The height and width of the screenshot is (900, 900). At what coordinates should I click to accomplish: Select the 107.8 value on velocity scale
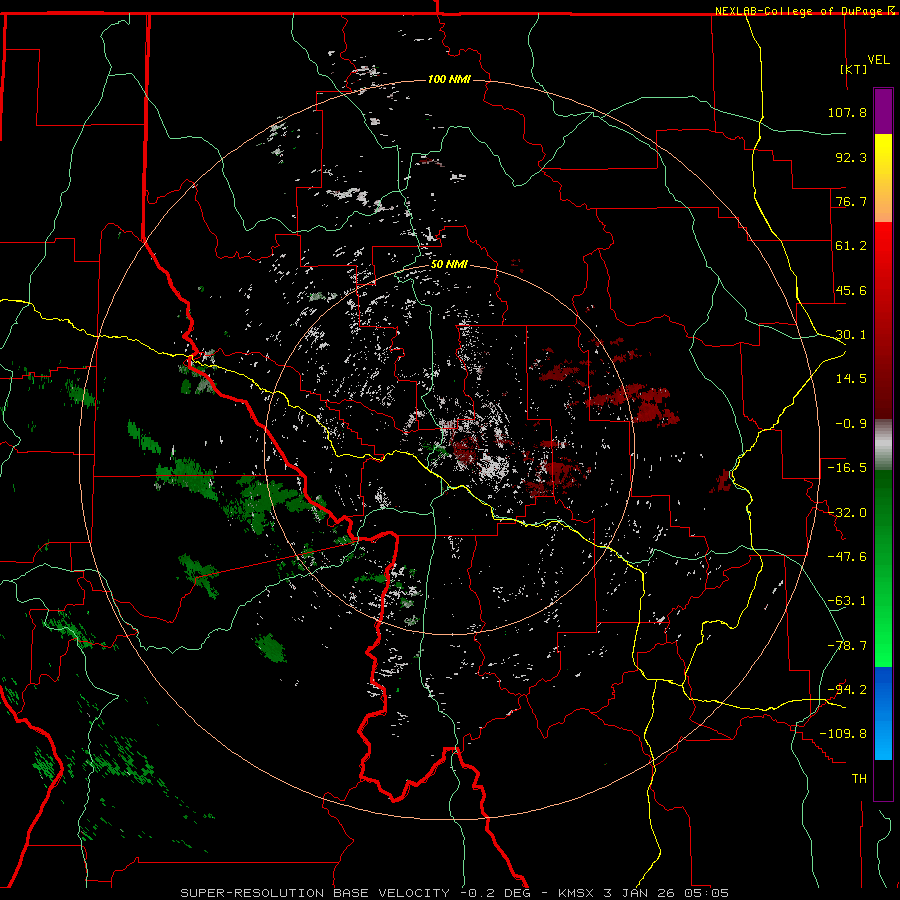pyautogui.click(x=847, y=112)
